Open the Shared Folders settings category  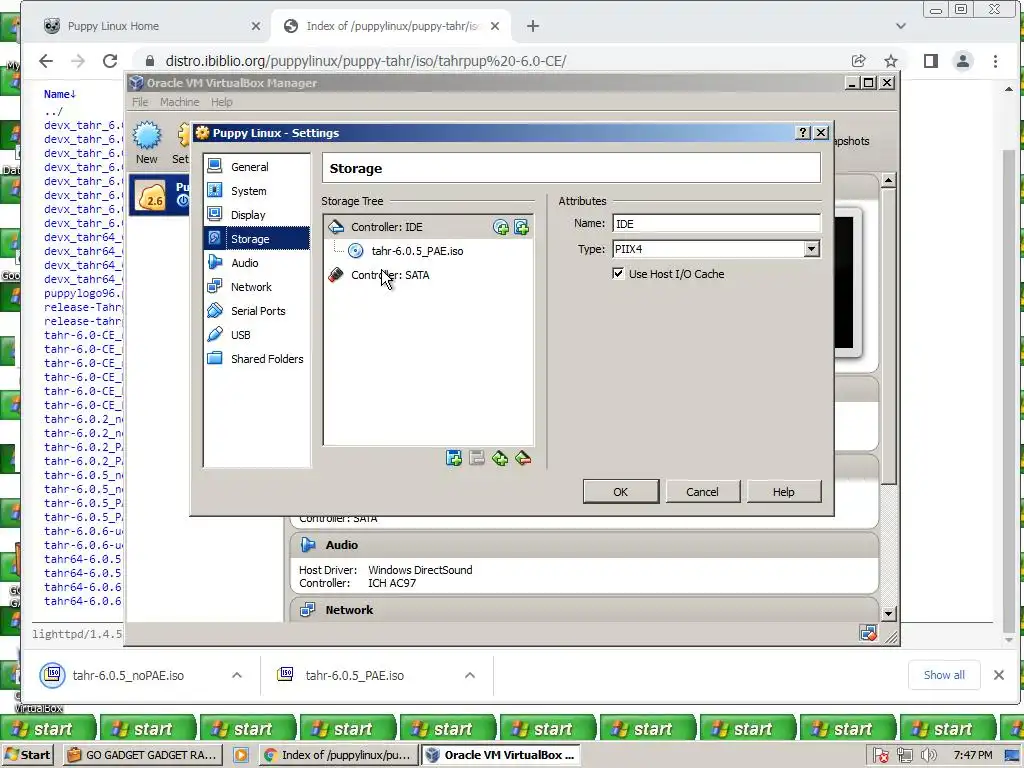coord(257,359)
